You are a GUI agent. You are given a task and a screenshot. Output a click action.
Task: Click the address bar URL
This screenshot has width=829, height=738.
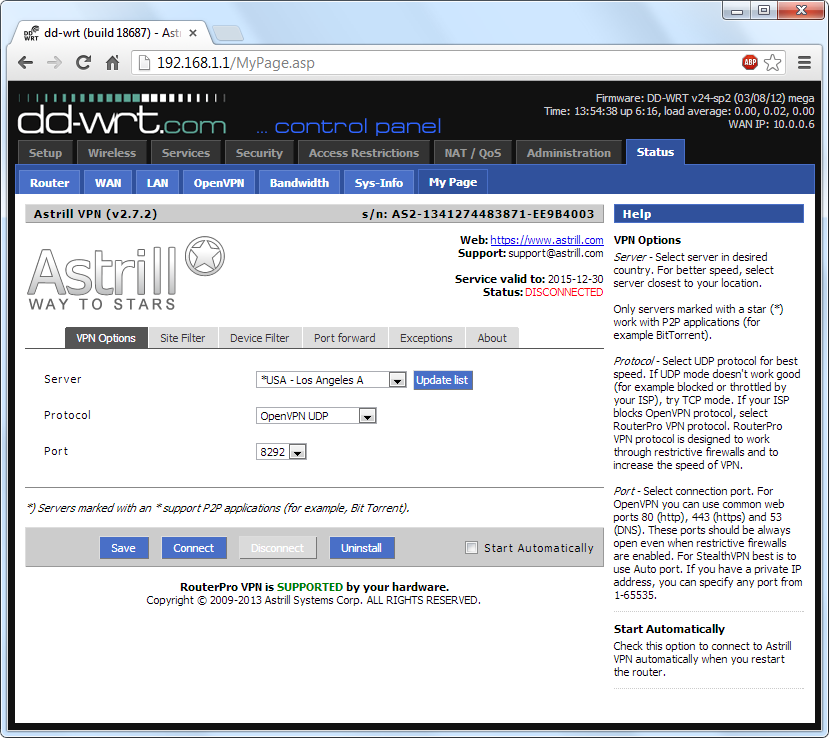[236, 63]
